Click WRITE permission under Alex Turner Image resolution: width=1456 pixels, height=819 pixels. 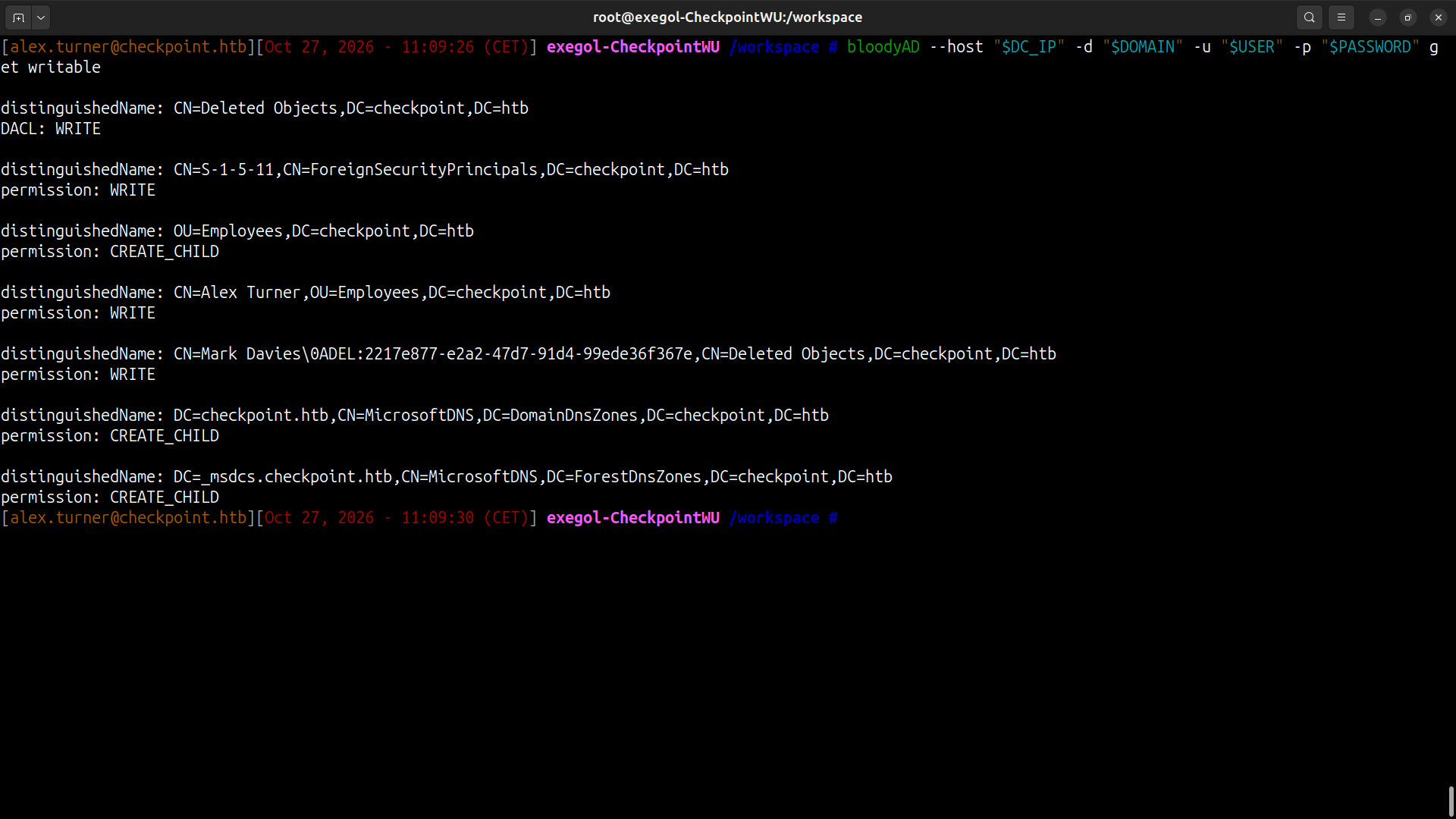click(x=133, y=313)
